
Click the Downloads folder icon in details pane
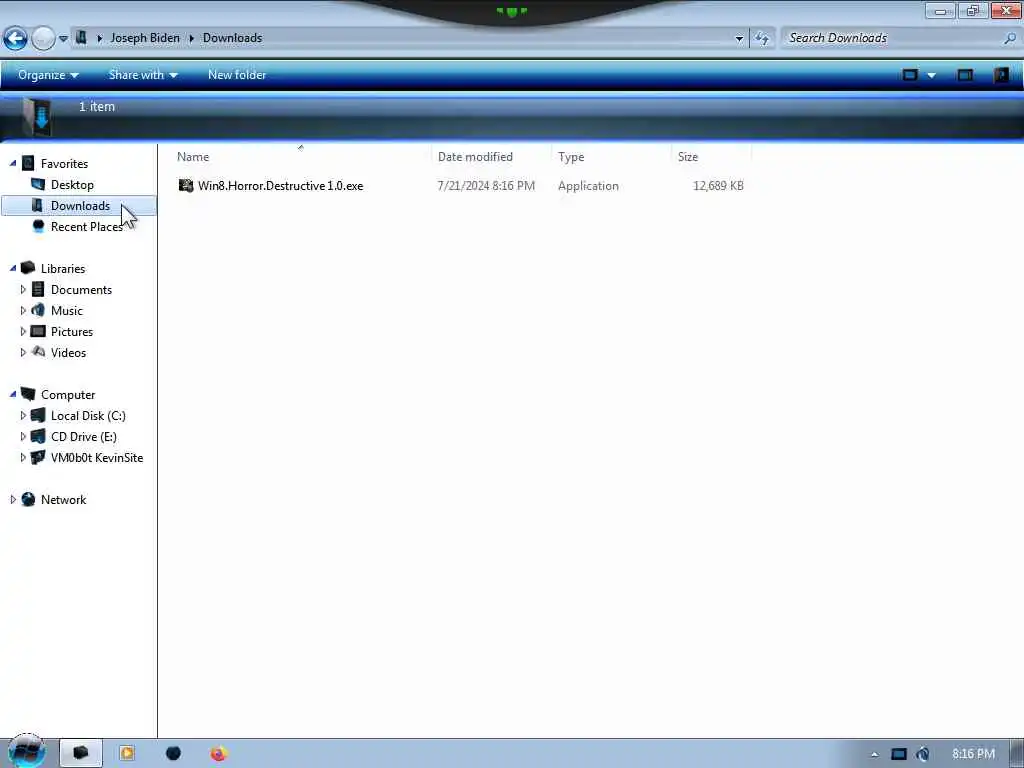37,116
